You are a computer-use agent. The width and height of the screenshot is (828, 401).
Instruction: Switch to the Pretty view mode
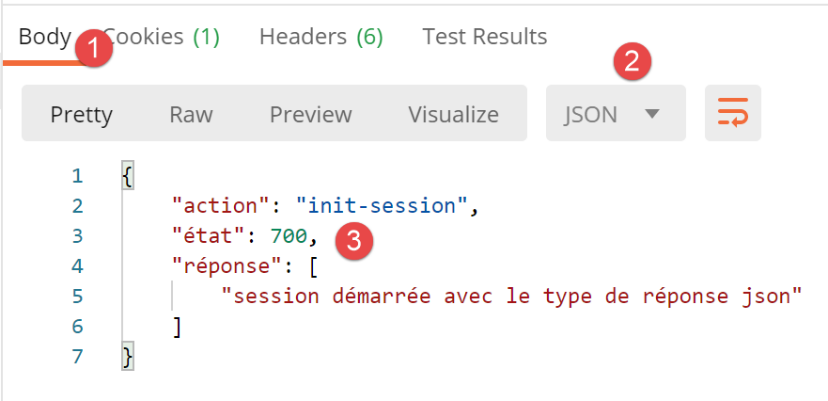click(x=81, y=114)
